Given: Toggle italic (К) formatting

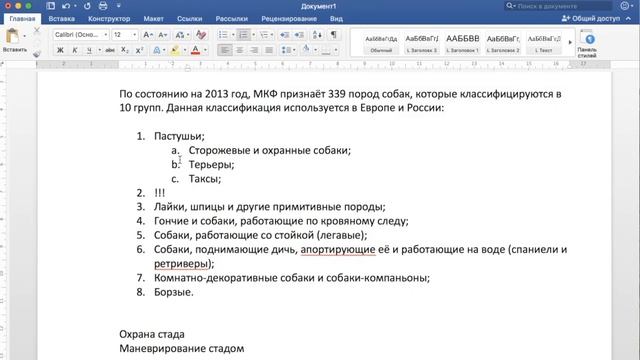Looking at the screenshot, I should (75, 50).
